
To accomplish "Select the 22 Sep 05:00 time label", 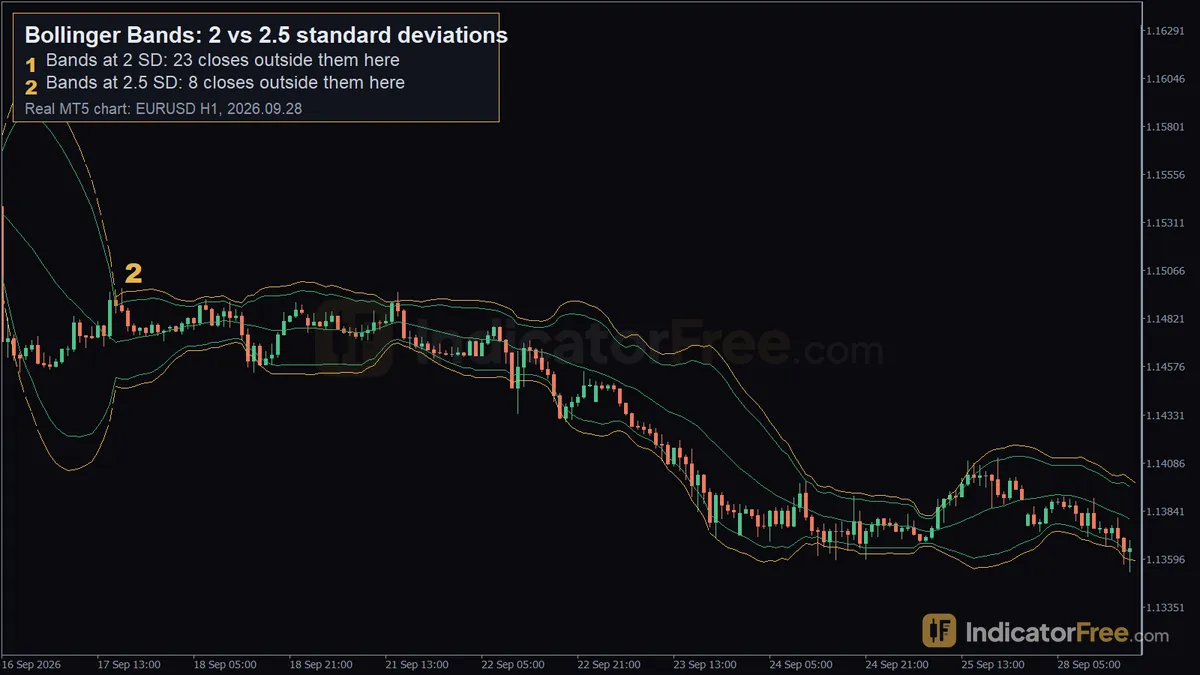I will tap(513, 664).
